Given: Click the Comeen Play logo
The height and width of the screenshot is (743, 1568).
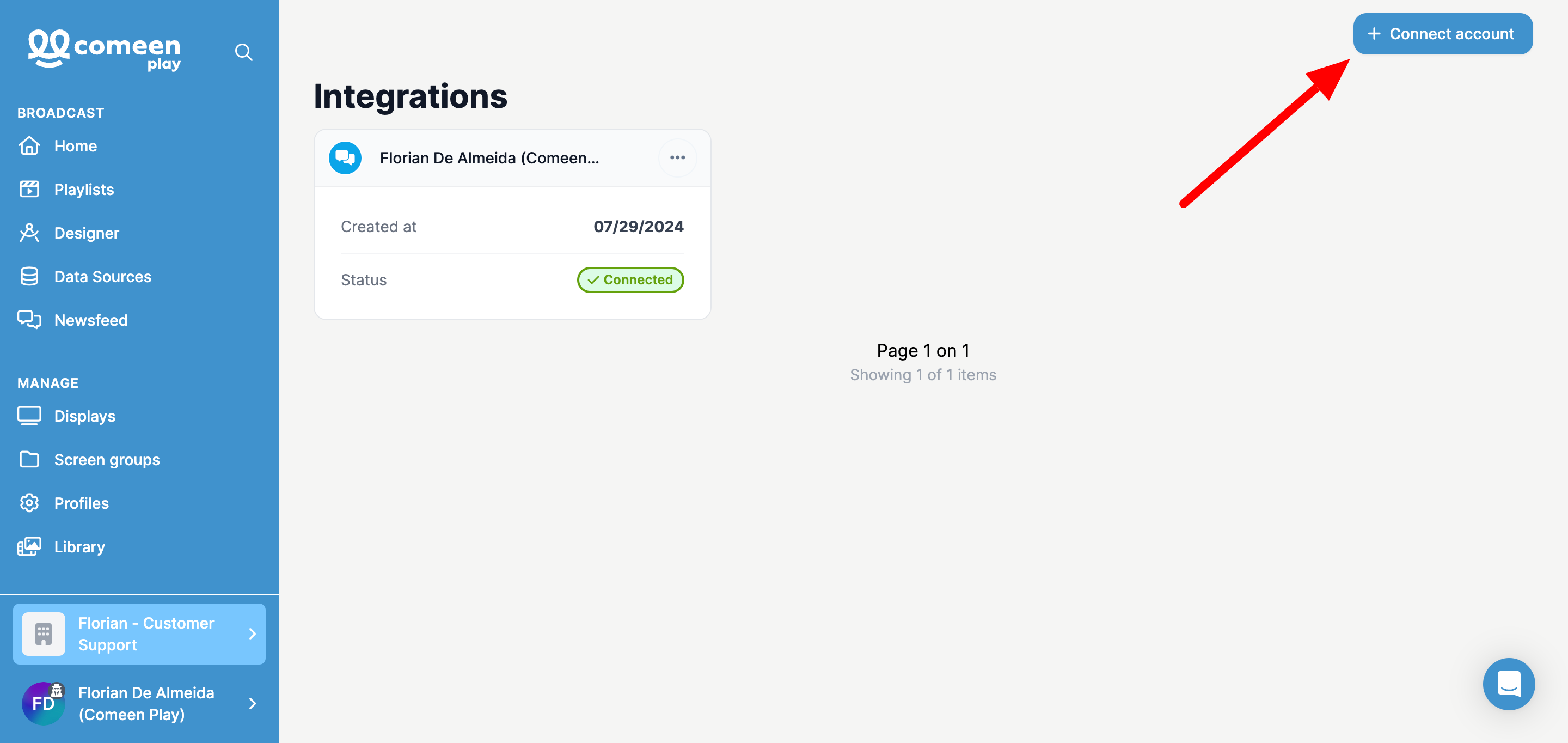Looking at the screenshot, I should [104, 50].
